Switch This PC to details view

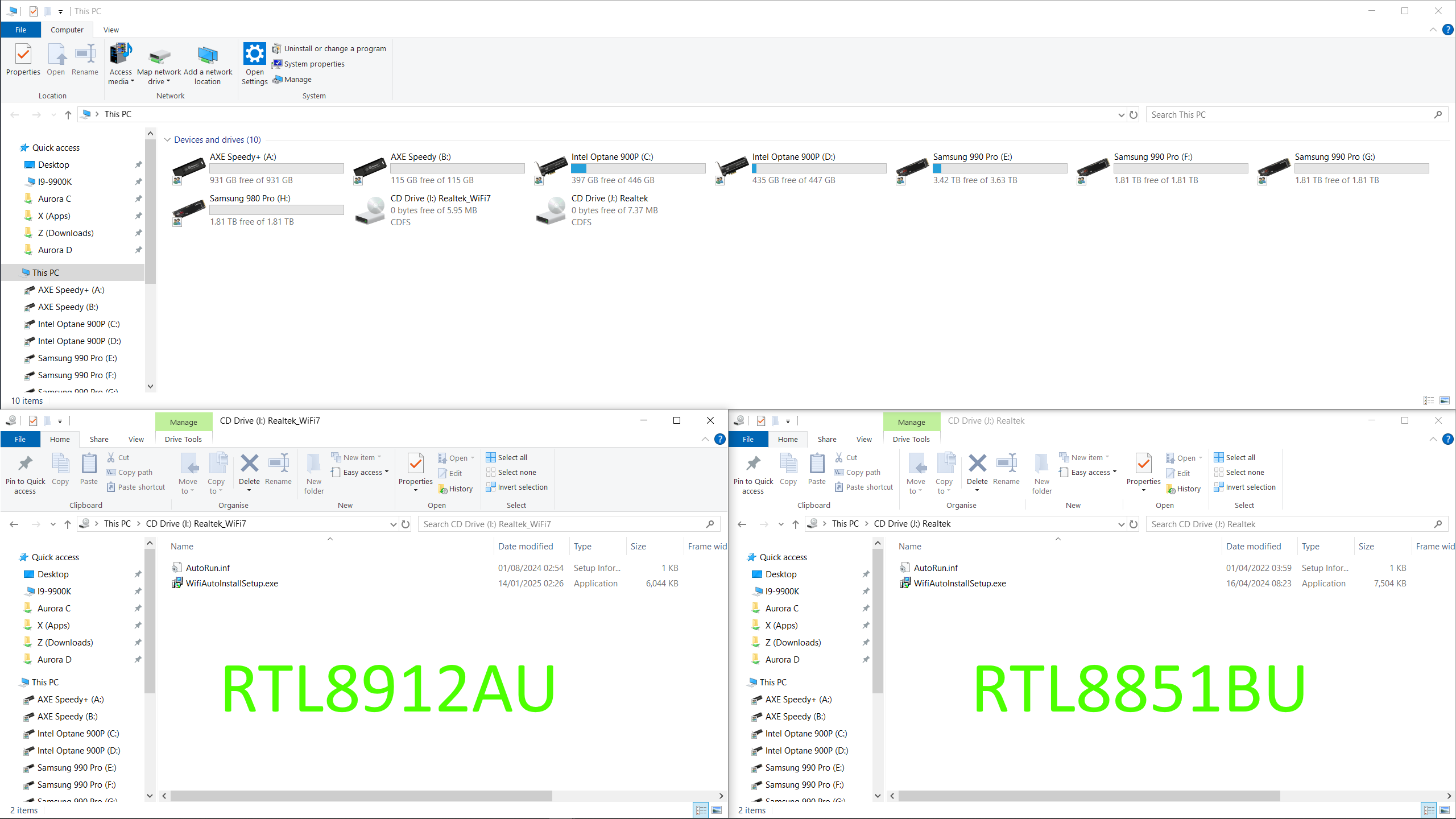coord(1429,400)
